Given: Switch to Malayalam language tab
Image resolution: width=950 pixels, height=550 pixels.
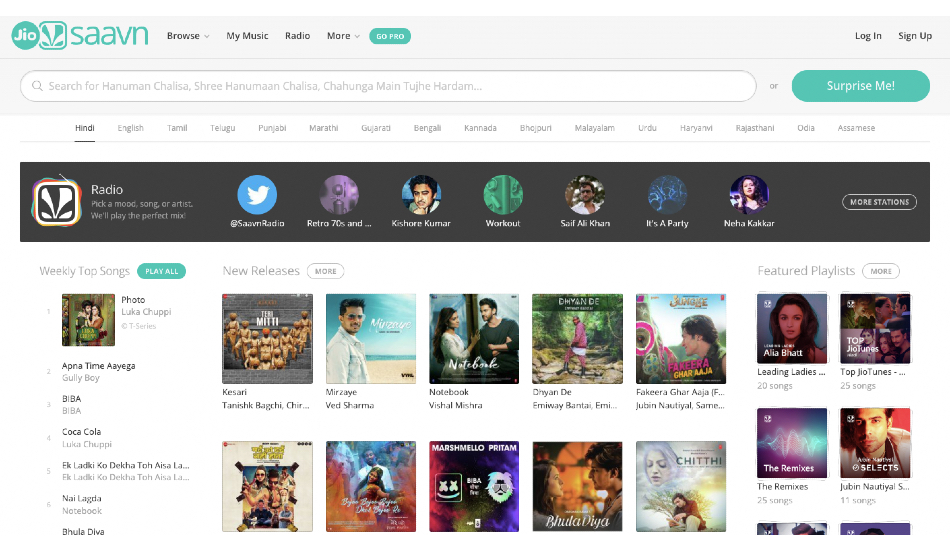Looking at the screenshot, I should click(x=594, y=128).
